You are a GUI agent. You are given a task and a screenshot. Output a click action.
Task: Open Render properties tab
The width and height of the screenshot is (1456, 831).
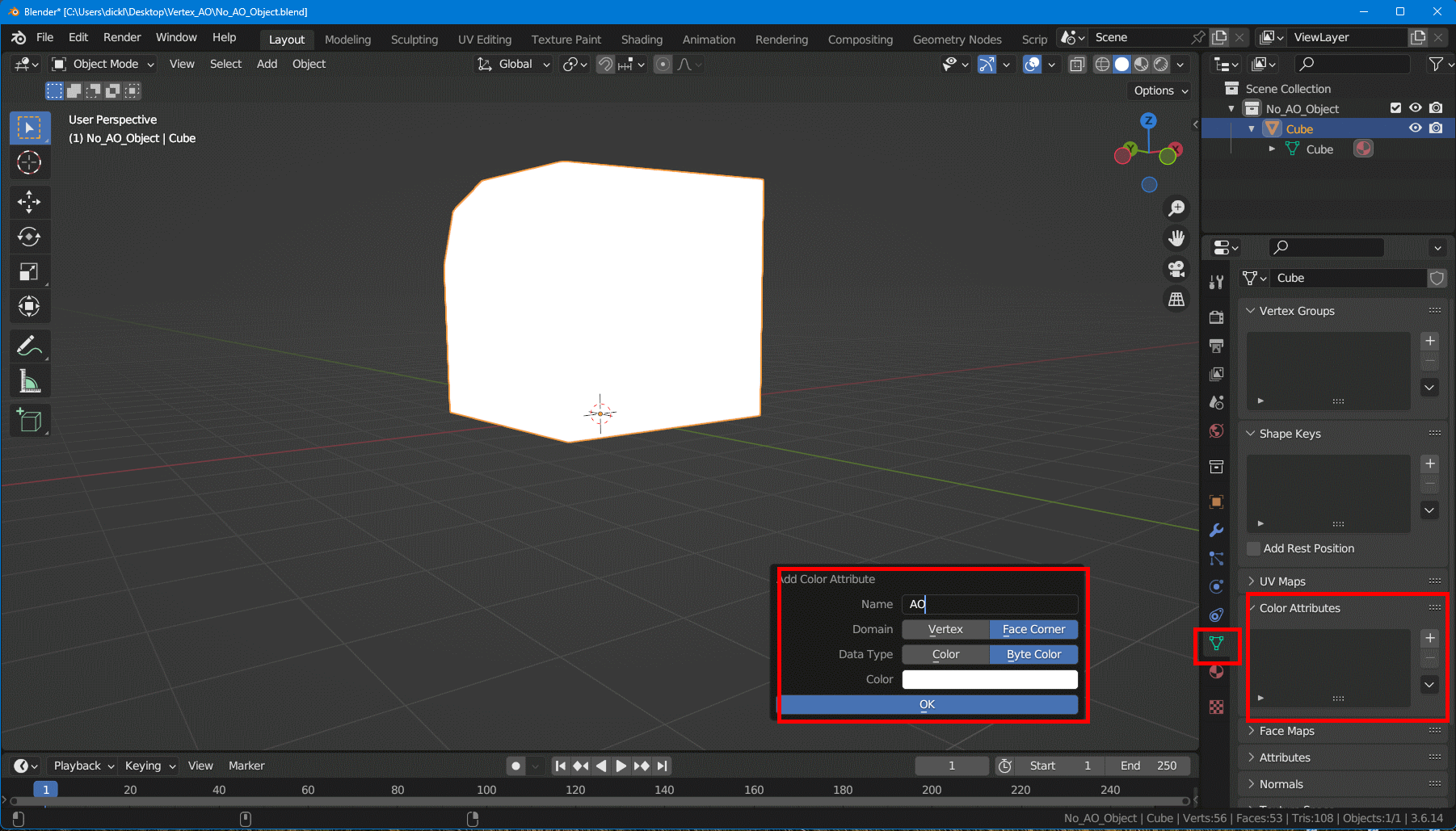(x=1216, y=317)
